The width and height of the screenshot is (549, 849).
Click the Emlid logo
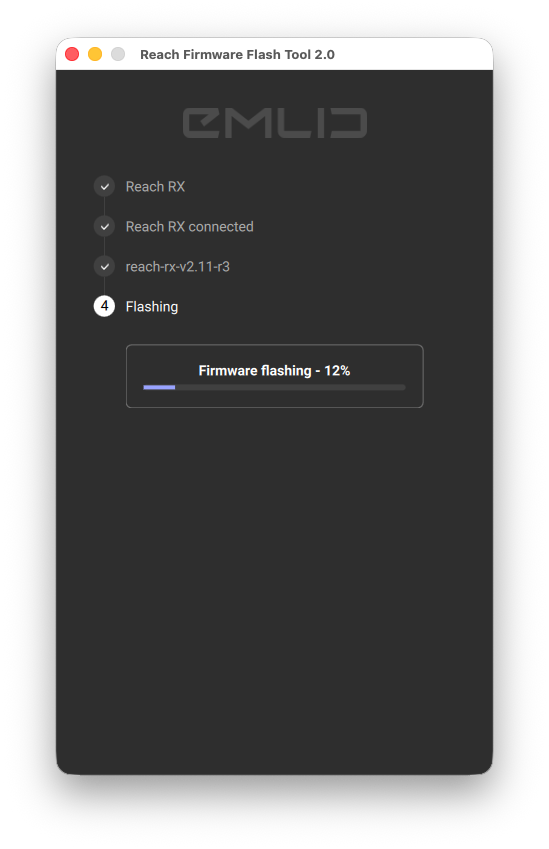coord(275,123)
